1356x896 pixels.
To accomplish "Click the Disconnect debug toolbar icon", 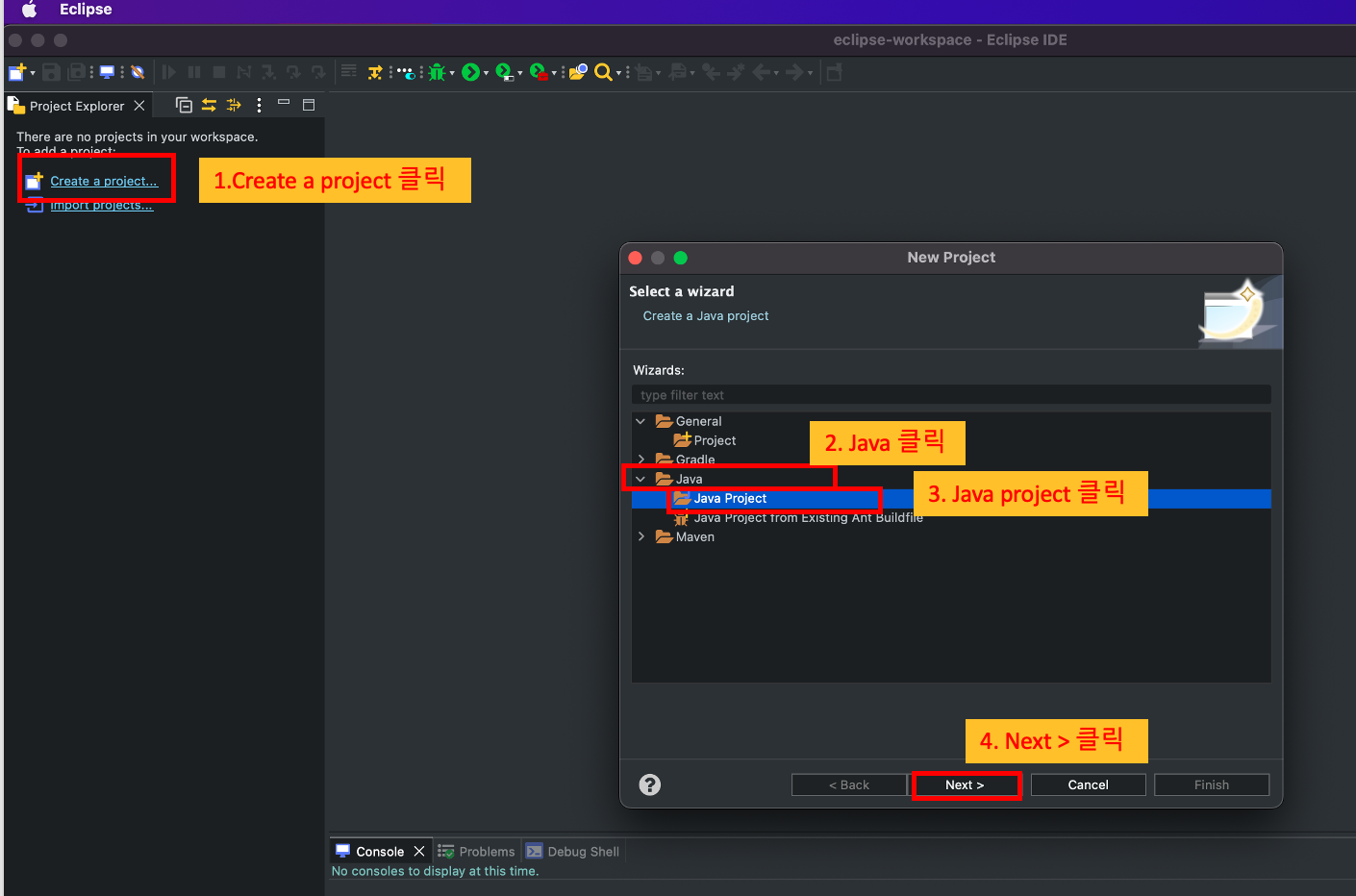I will tap(244, 72).
